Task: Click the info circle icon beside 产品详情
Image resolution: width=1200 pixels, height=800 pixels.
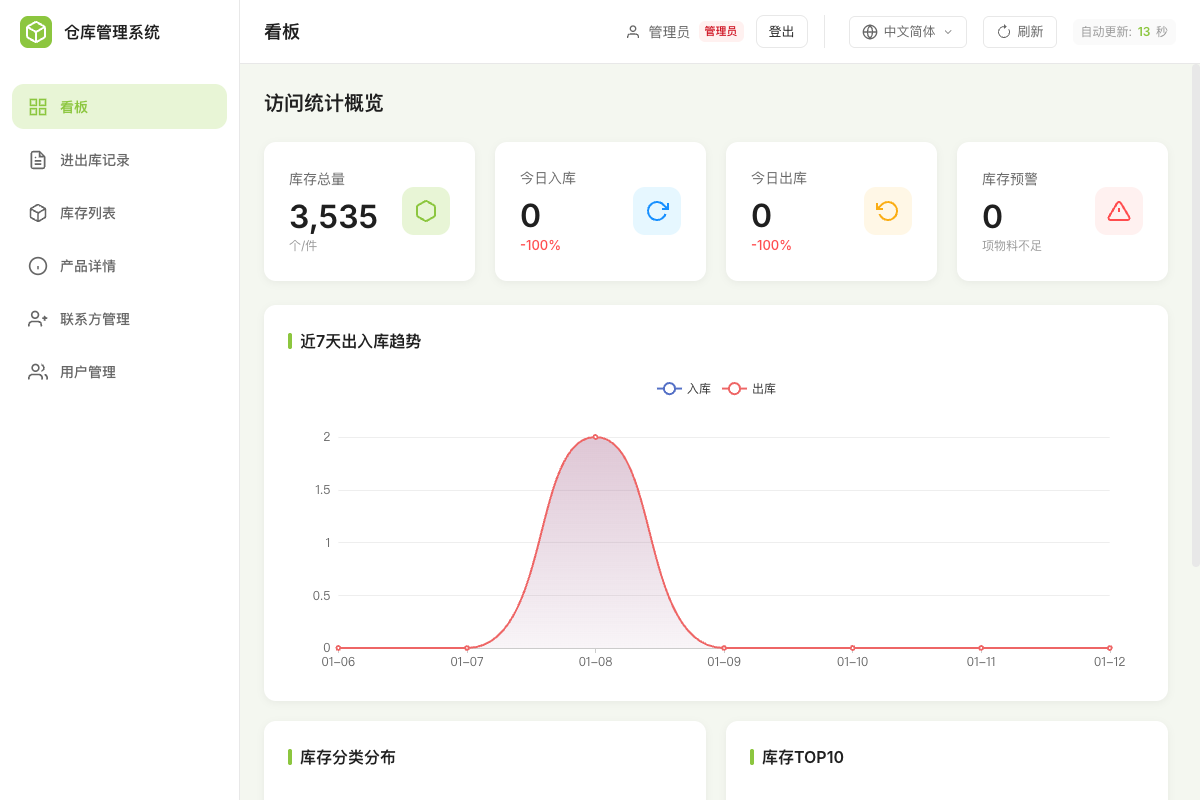Action: pyautogui.click(x=38, y=266)
